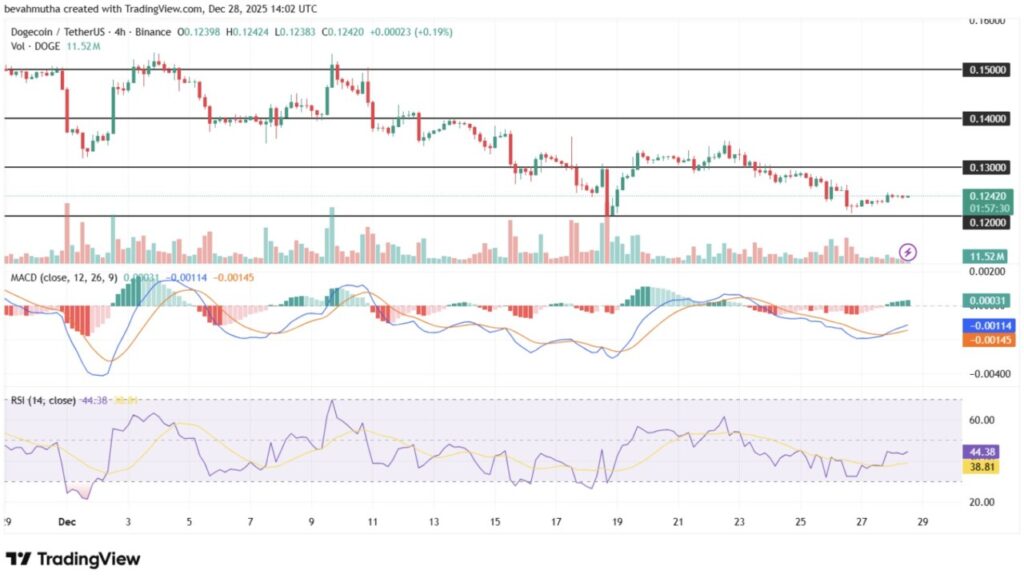Select the Dogecoin / TetherUS symbol title
1024x578 pixels.
64,32
